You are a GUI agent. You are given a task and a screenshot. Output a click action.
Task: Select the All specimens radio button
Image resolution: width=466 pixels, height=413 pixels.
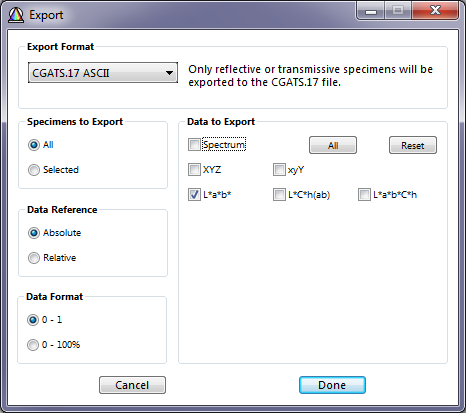point(34,145)
